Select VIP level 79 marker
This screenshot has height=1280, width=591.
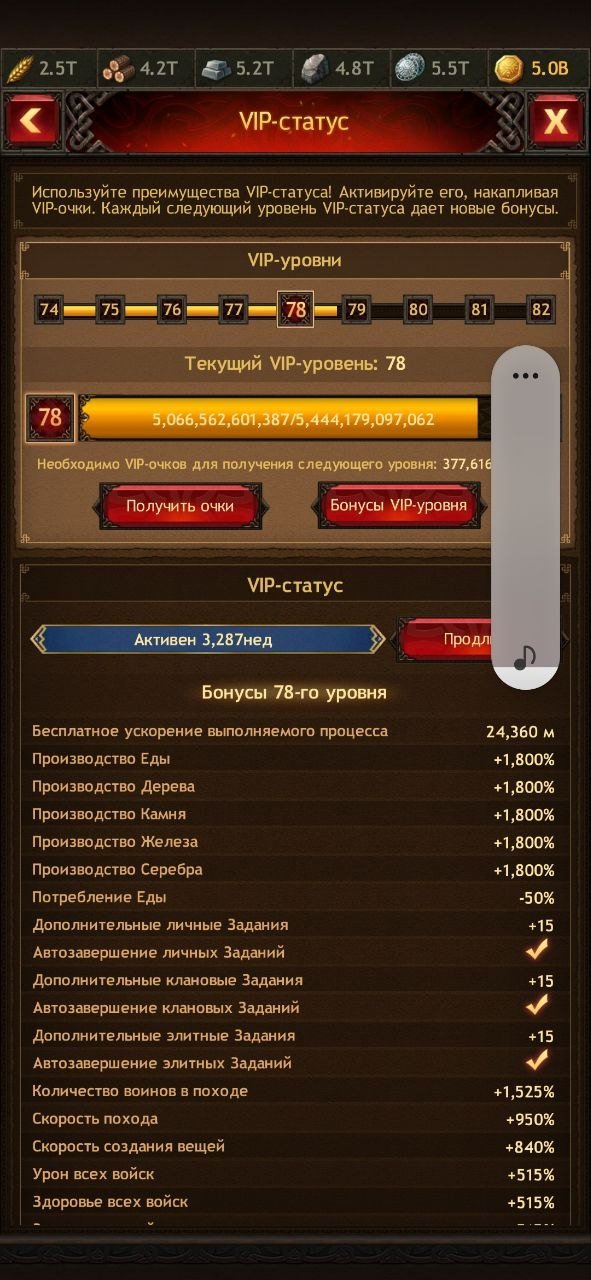pos(357,310)
